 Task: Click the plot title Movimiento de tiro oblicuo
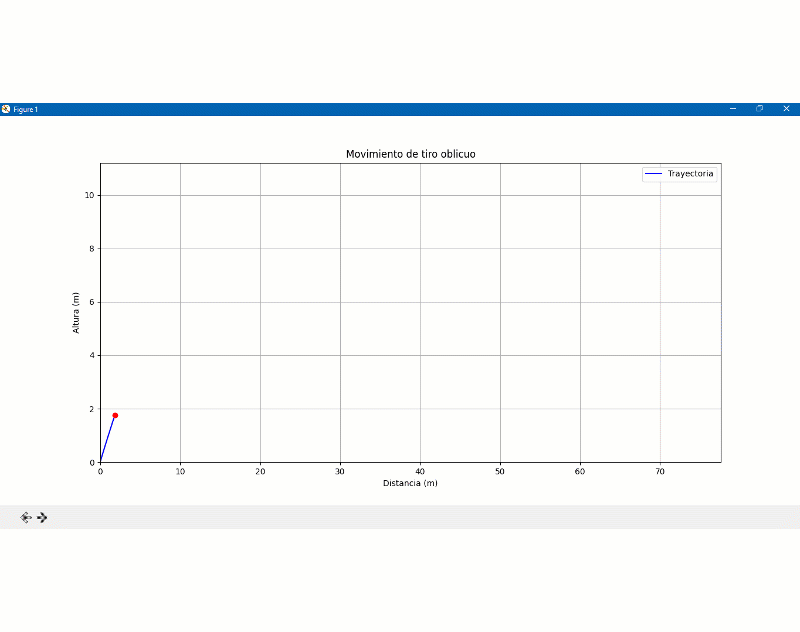(410, 154)
